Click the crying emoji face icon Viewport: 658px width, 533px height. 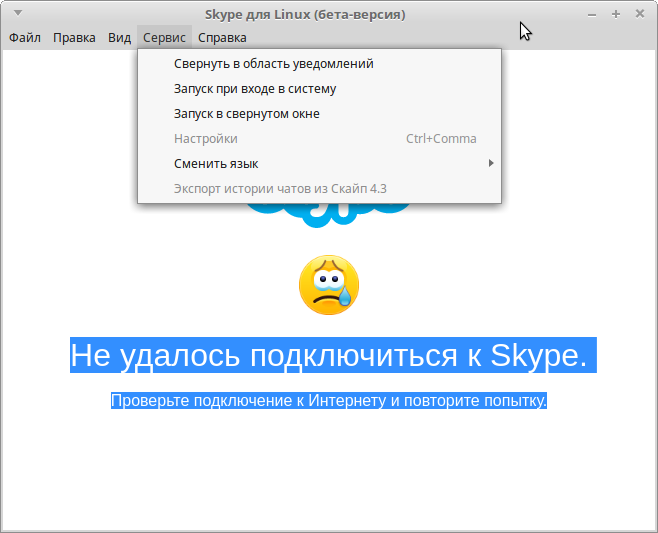(x=328, y=286)
